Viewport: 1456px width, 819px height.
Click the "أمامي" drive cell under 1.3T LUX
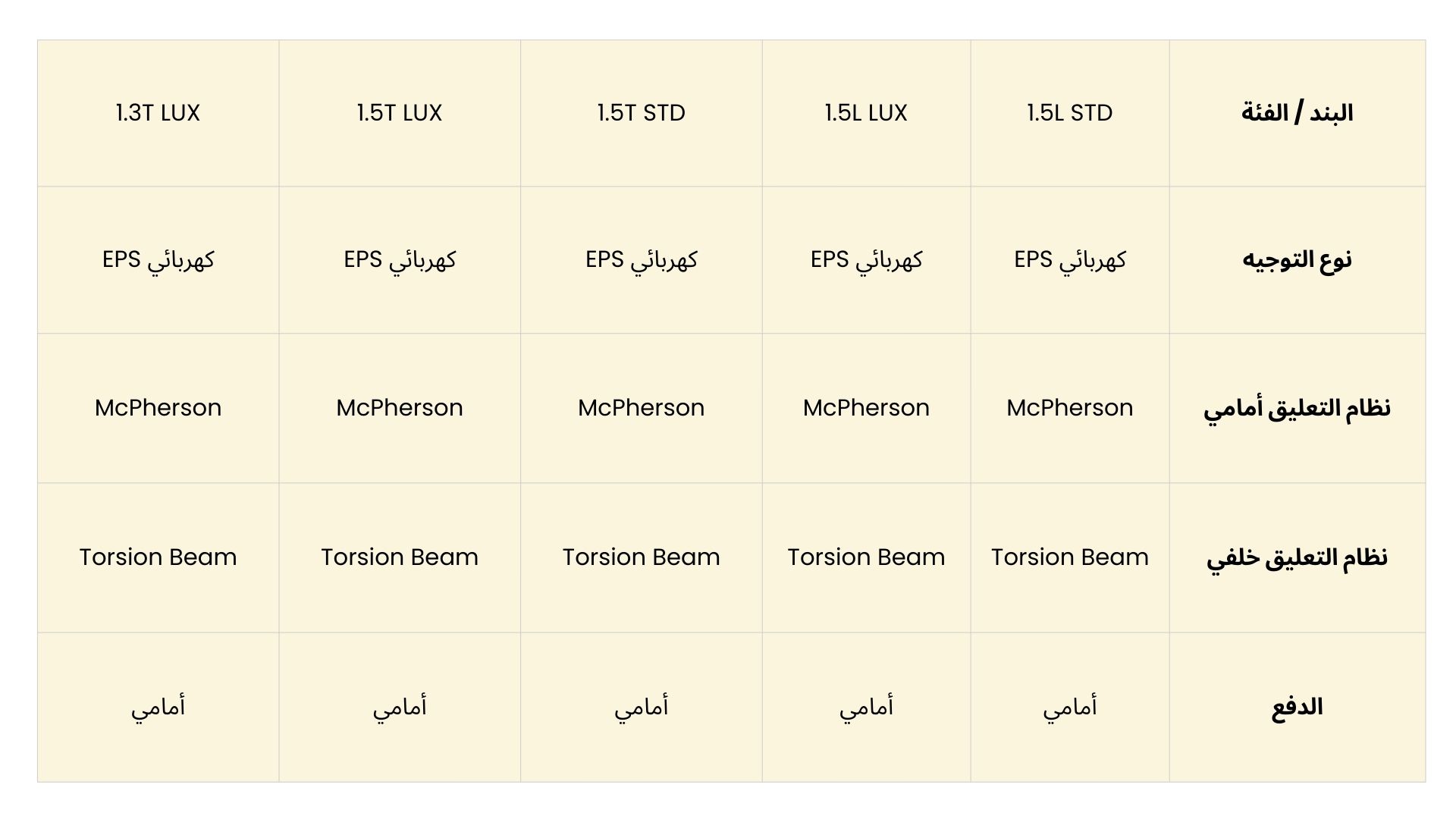[x=158, y=707]
